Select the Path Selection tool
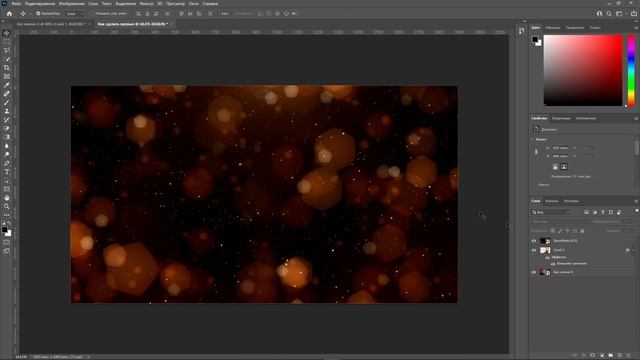The width and height of the screenshot is (640, 360). pyautogui.click(x=7, y=180)
